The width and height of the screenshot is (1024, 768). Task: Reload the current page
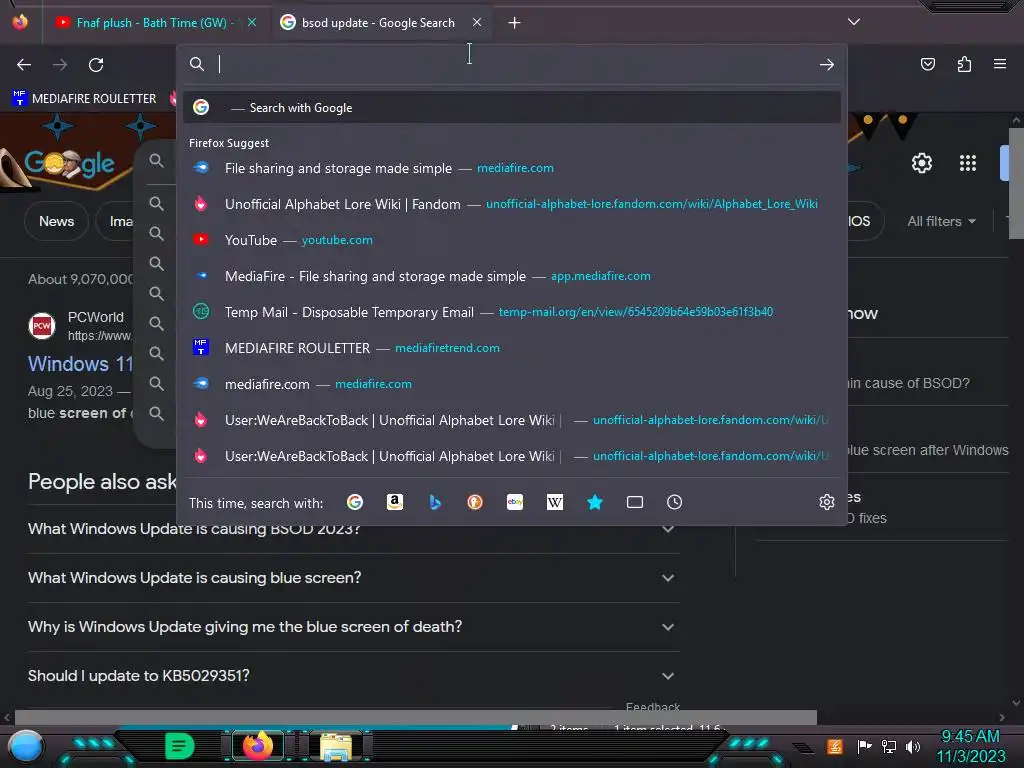click(x=96, y=65)
